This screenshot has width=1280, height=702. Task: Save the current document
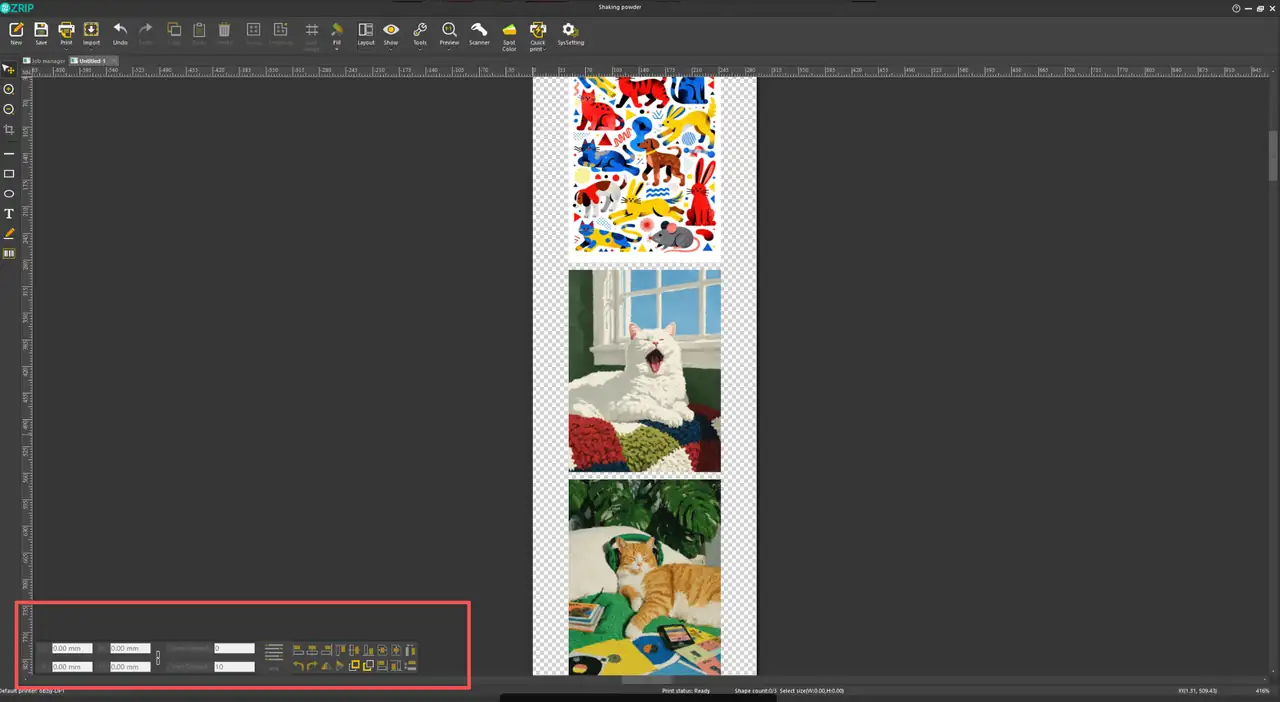point(41,34)
